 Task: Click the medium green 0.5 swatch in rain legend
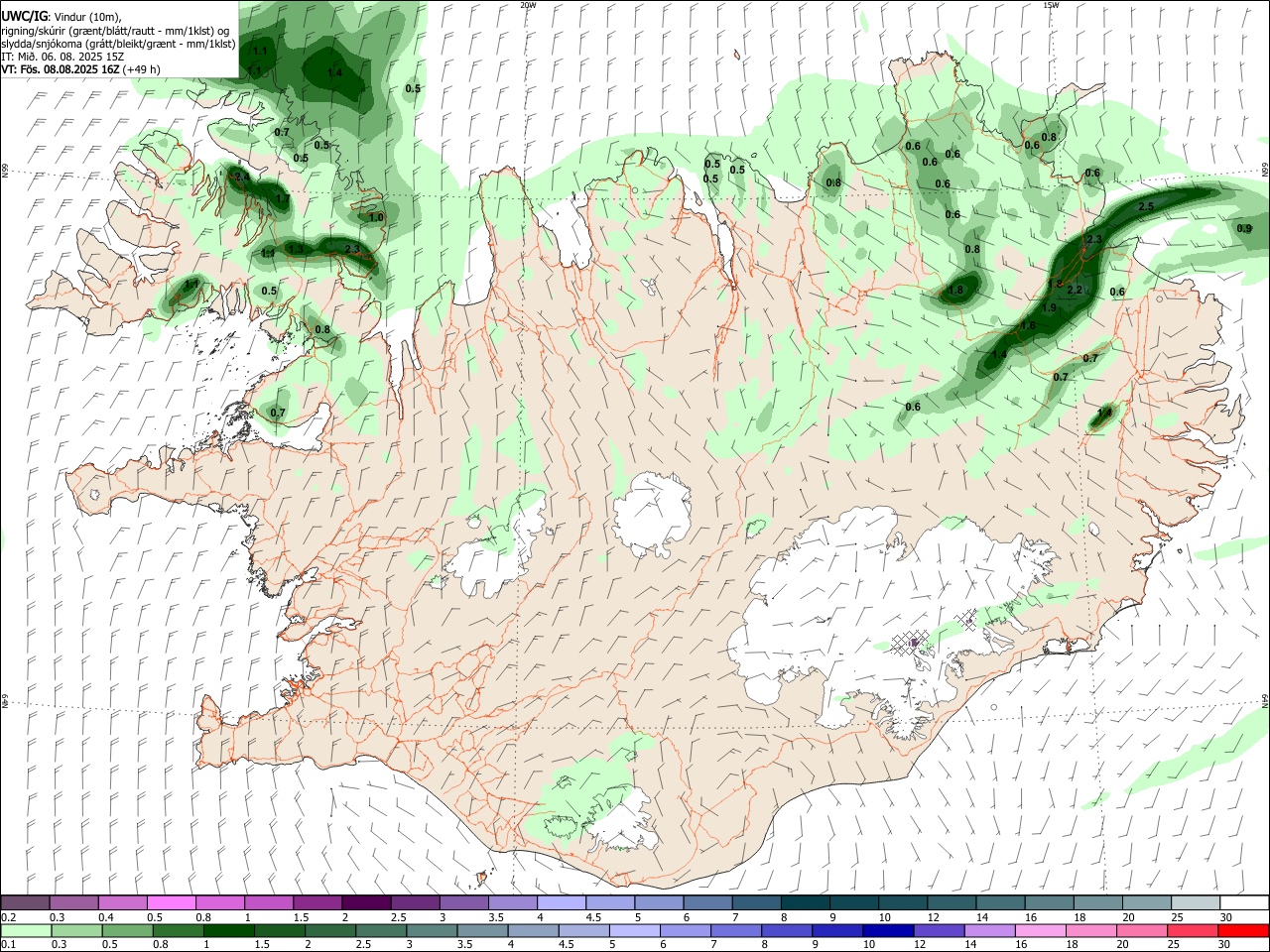coord(127,930)
